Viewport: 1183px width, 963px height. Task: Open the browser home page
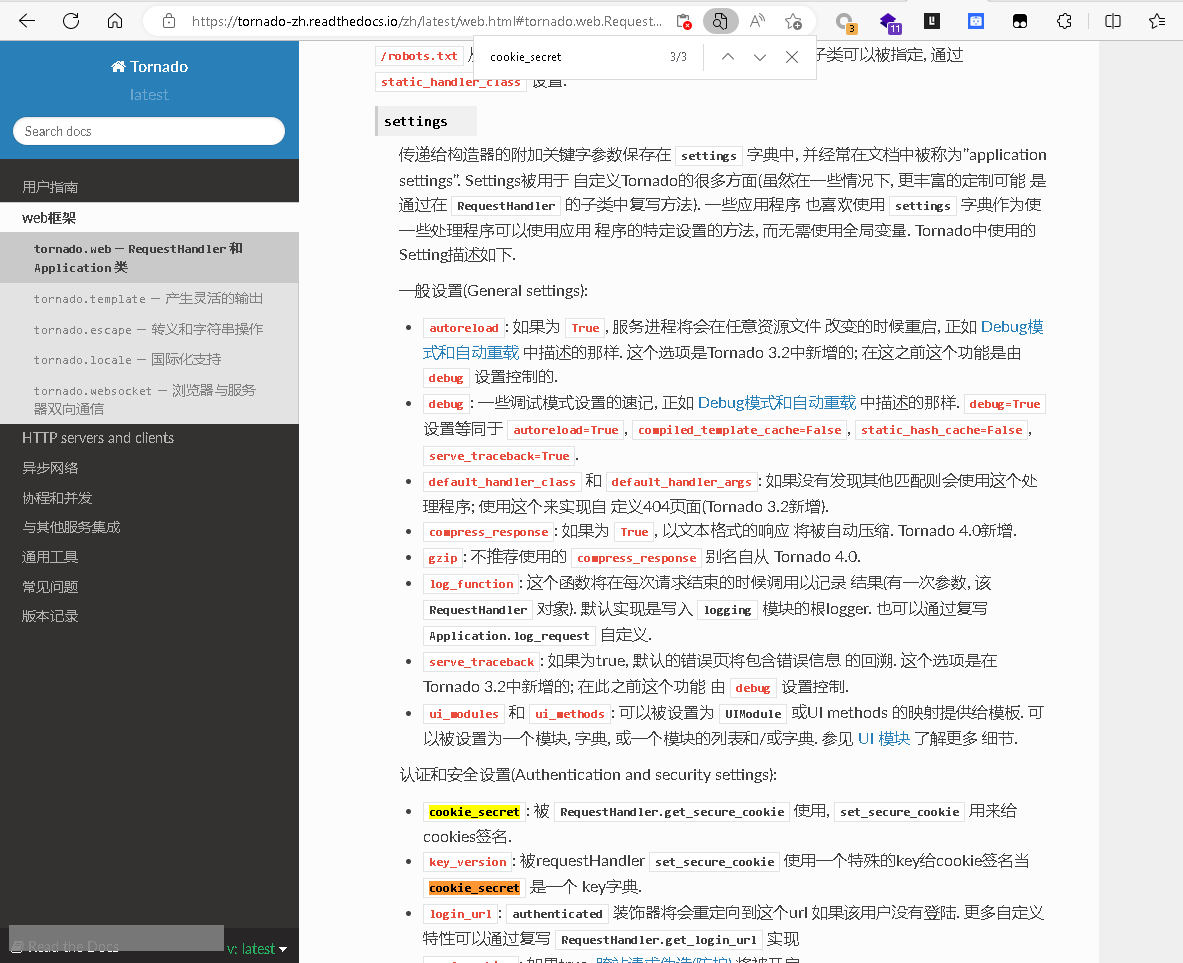(x=115, y=20)
